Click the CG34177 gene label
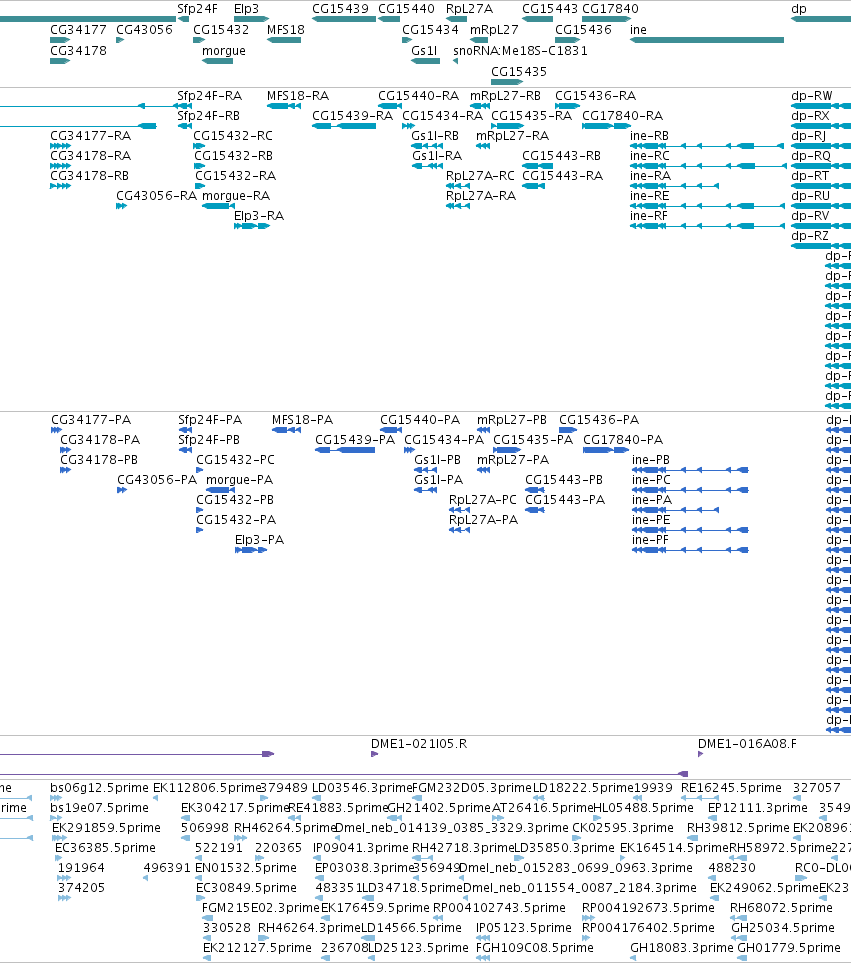The width and height of the screenshot is (851, 963). click(x=78, y=29)
